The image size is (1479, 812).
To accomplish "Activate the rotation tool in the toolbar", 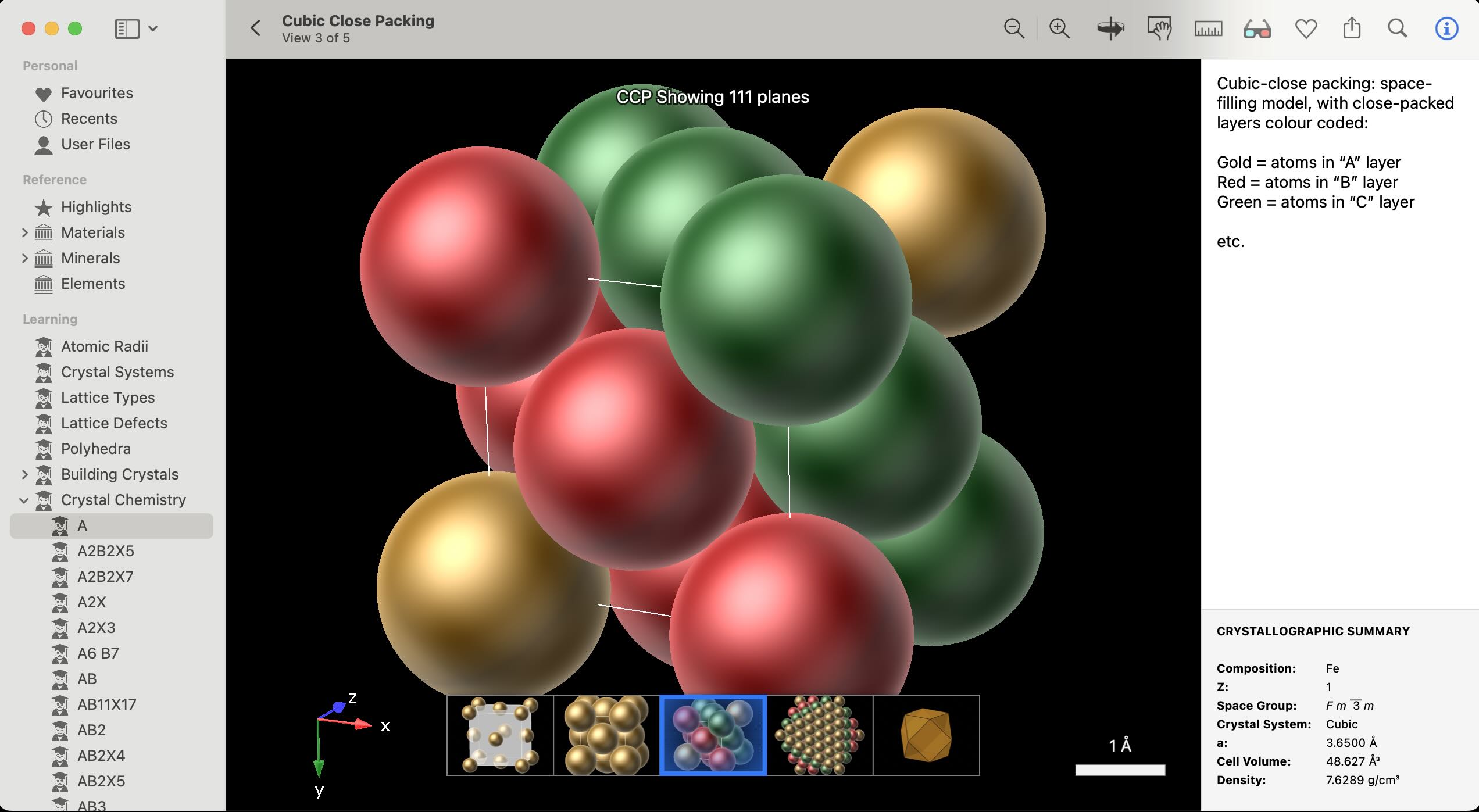I will tap(1111, 28).
